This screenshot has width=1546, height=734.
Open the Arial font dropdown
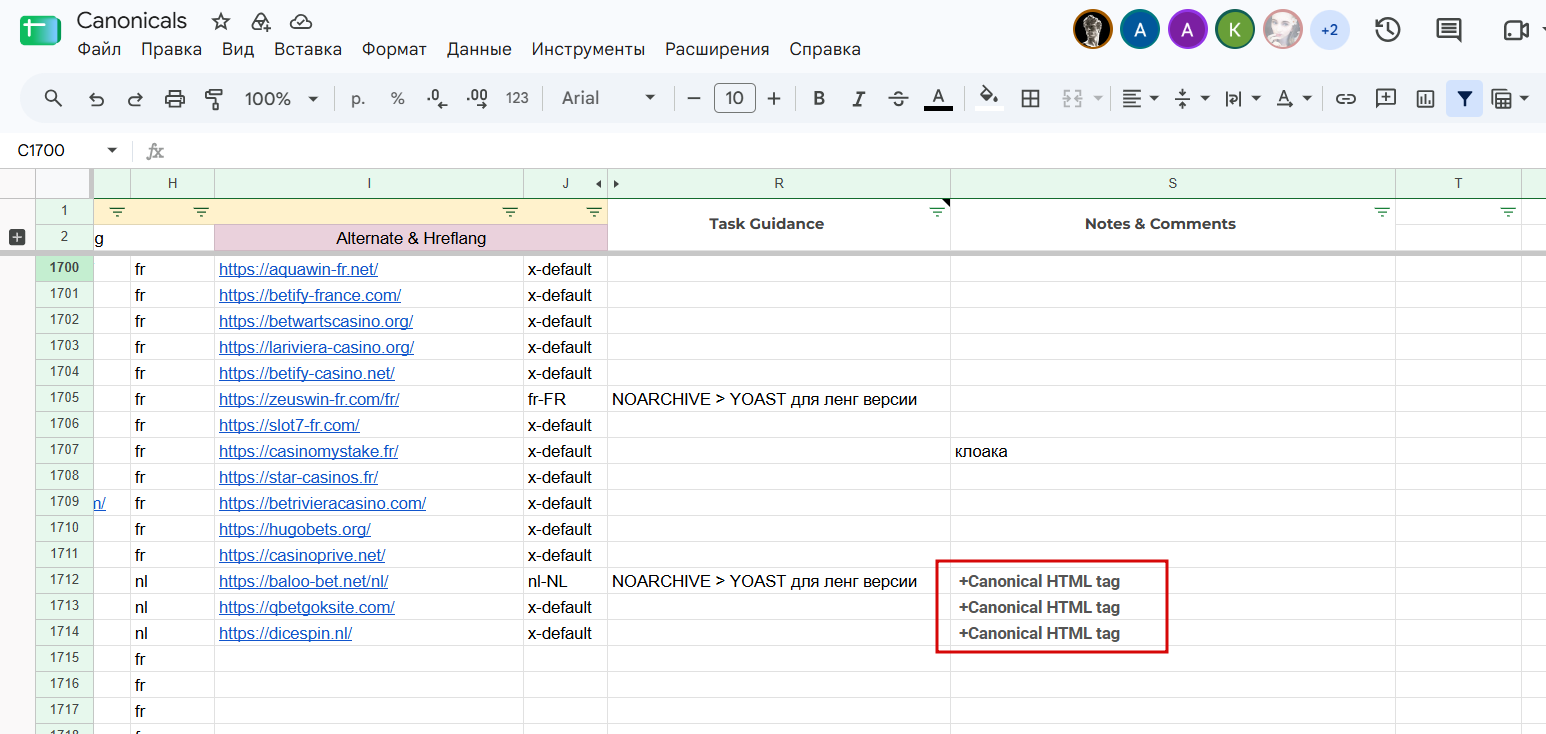coord(609,98)
